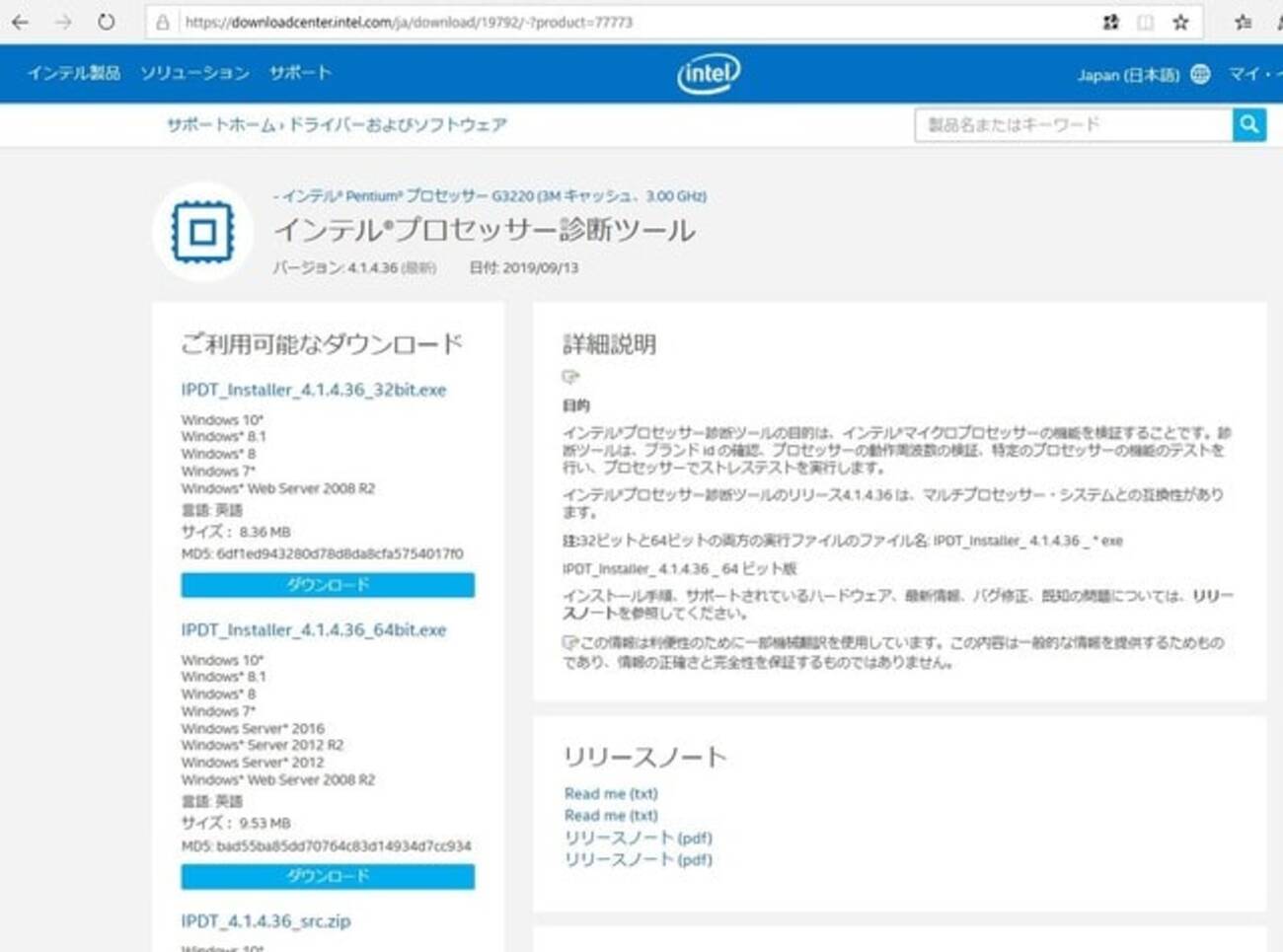The width and height of the screenshot is (1283, 952).
Task: Click the translation icon beside この情報は利便性のために
Action: 569,642
